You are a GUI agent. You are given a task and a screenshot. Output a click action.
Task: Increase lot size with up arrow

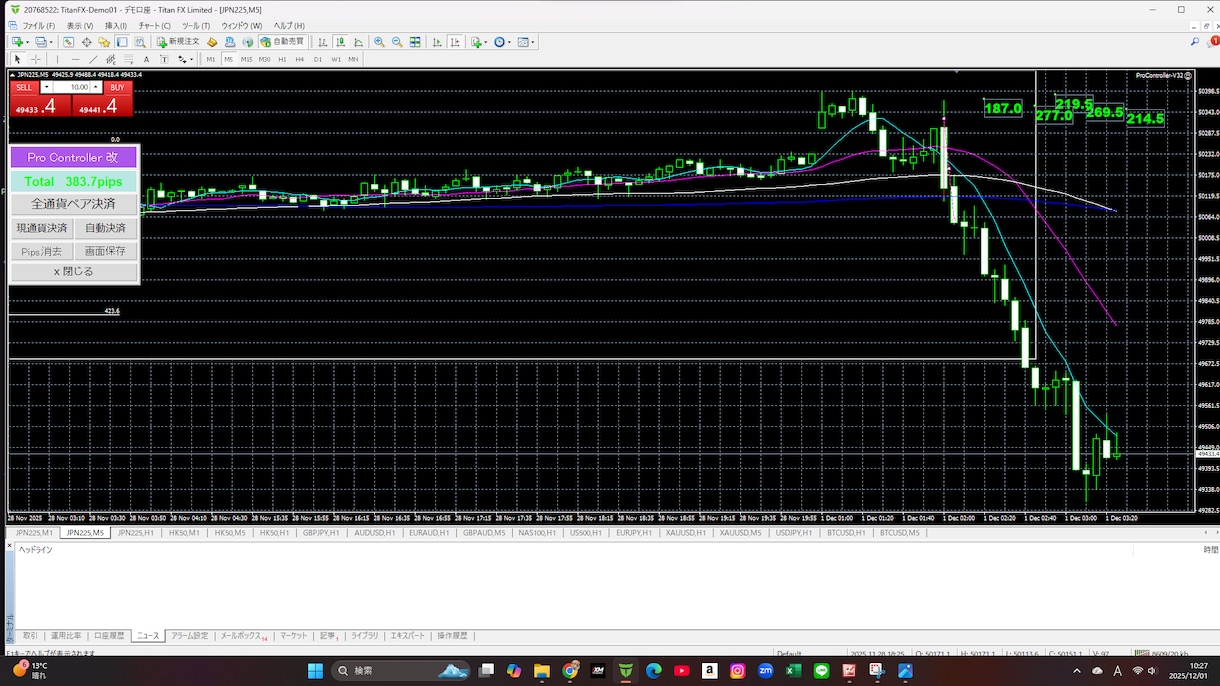[x=96, y=88]
